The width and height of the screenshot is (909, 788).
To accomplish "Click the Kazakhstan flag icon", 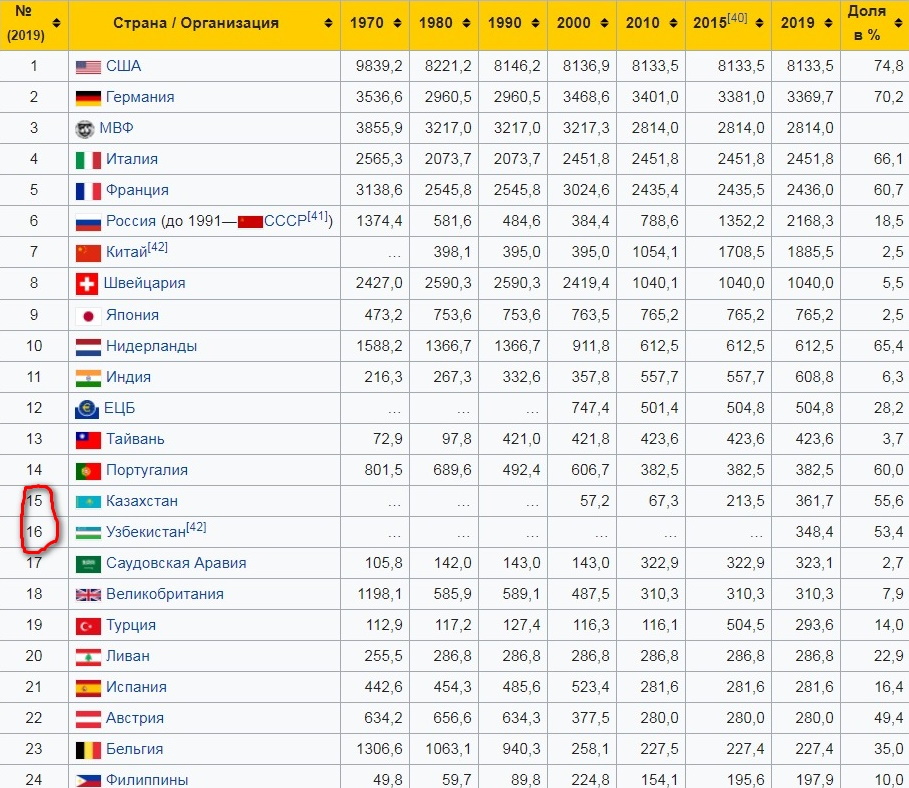I will click(x=89, y=501).
